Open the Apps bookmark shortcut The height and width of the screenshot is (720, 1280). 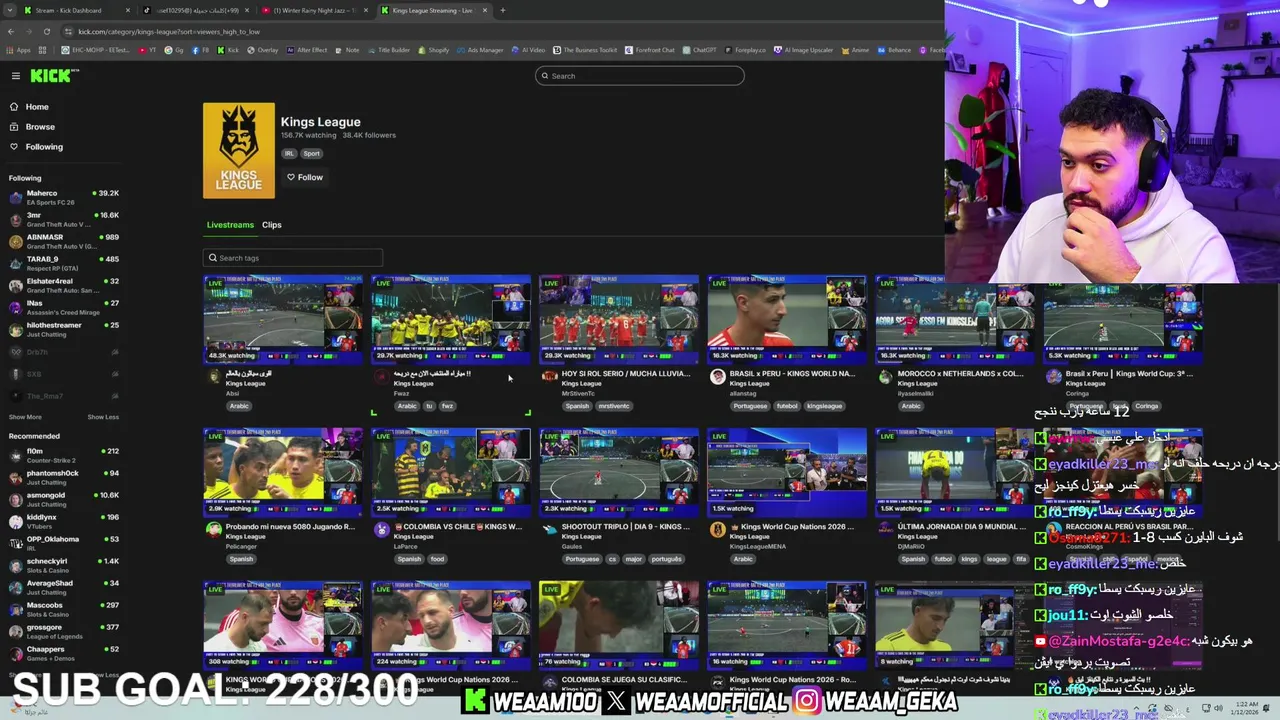click(19, 50)
